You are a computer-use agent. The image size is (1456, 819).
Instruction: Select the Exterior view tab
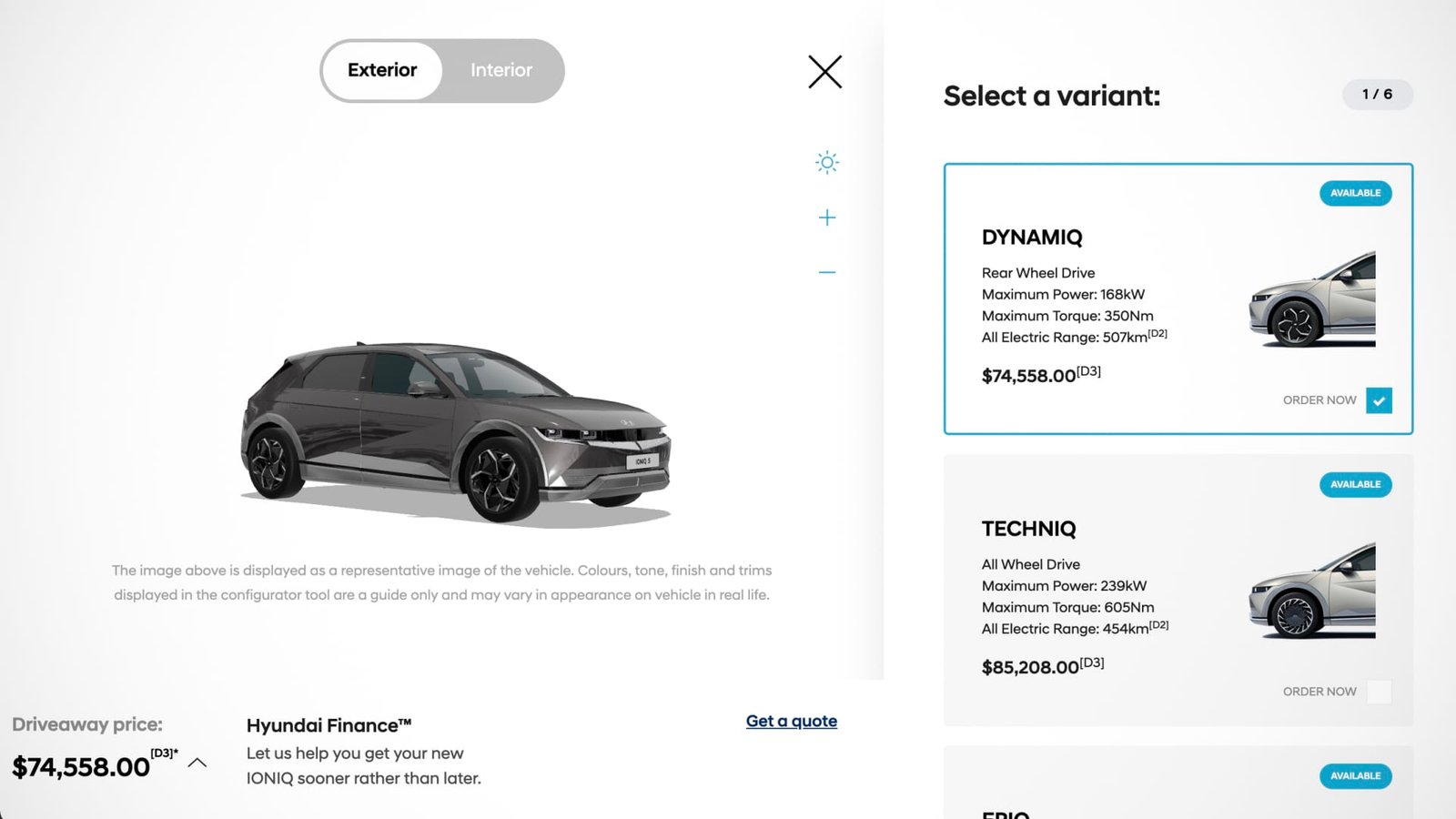coord(381,70)
